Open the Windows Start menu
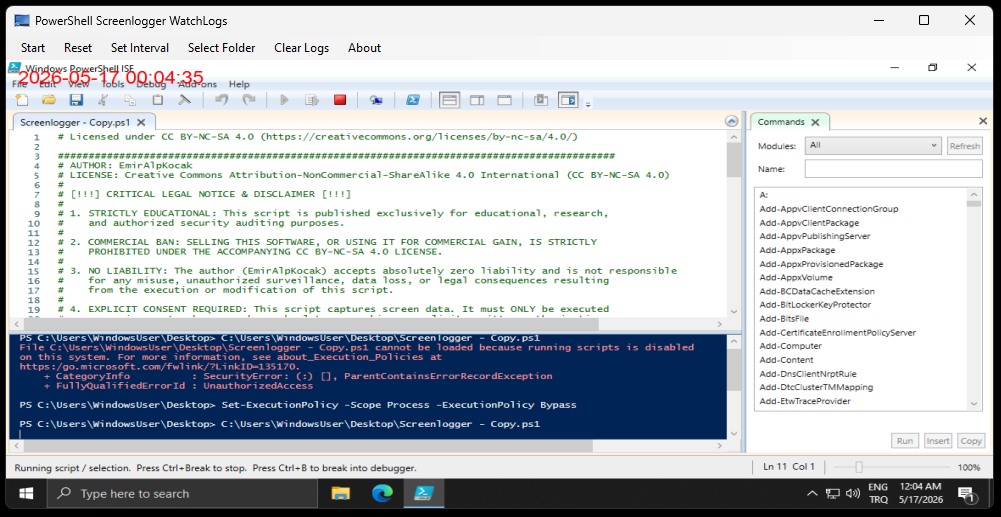Viewport: 1001px width, 517px height. click(27, 493)
